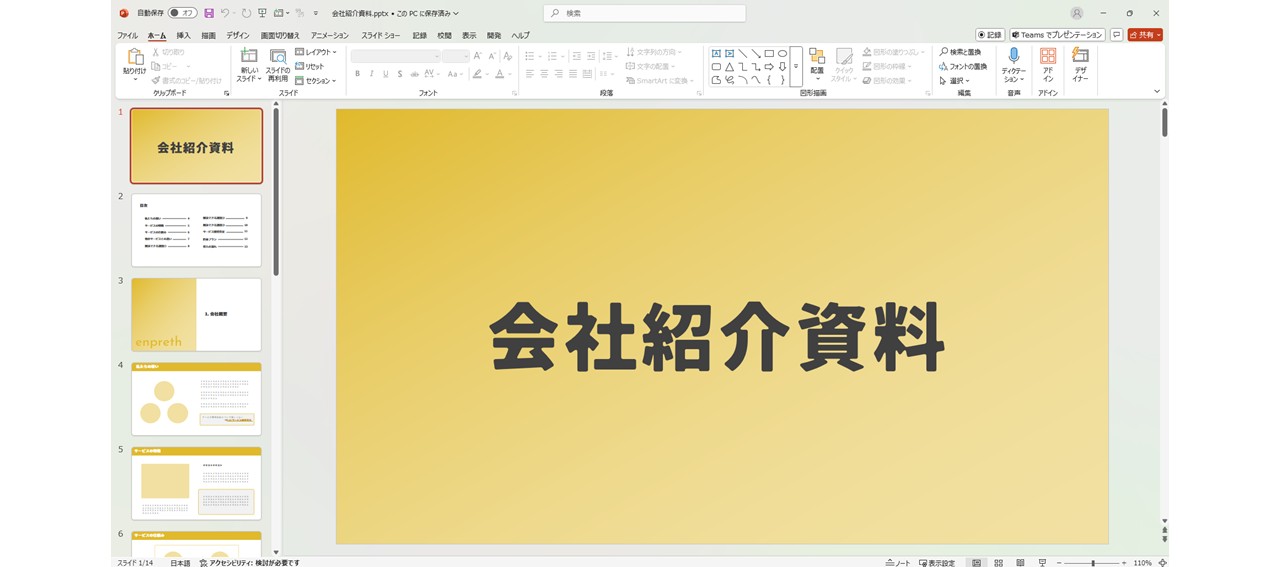
Task: Click the Text Box shape icon
Action: coord(716,54)
